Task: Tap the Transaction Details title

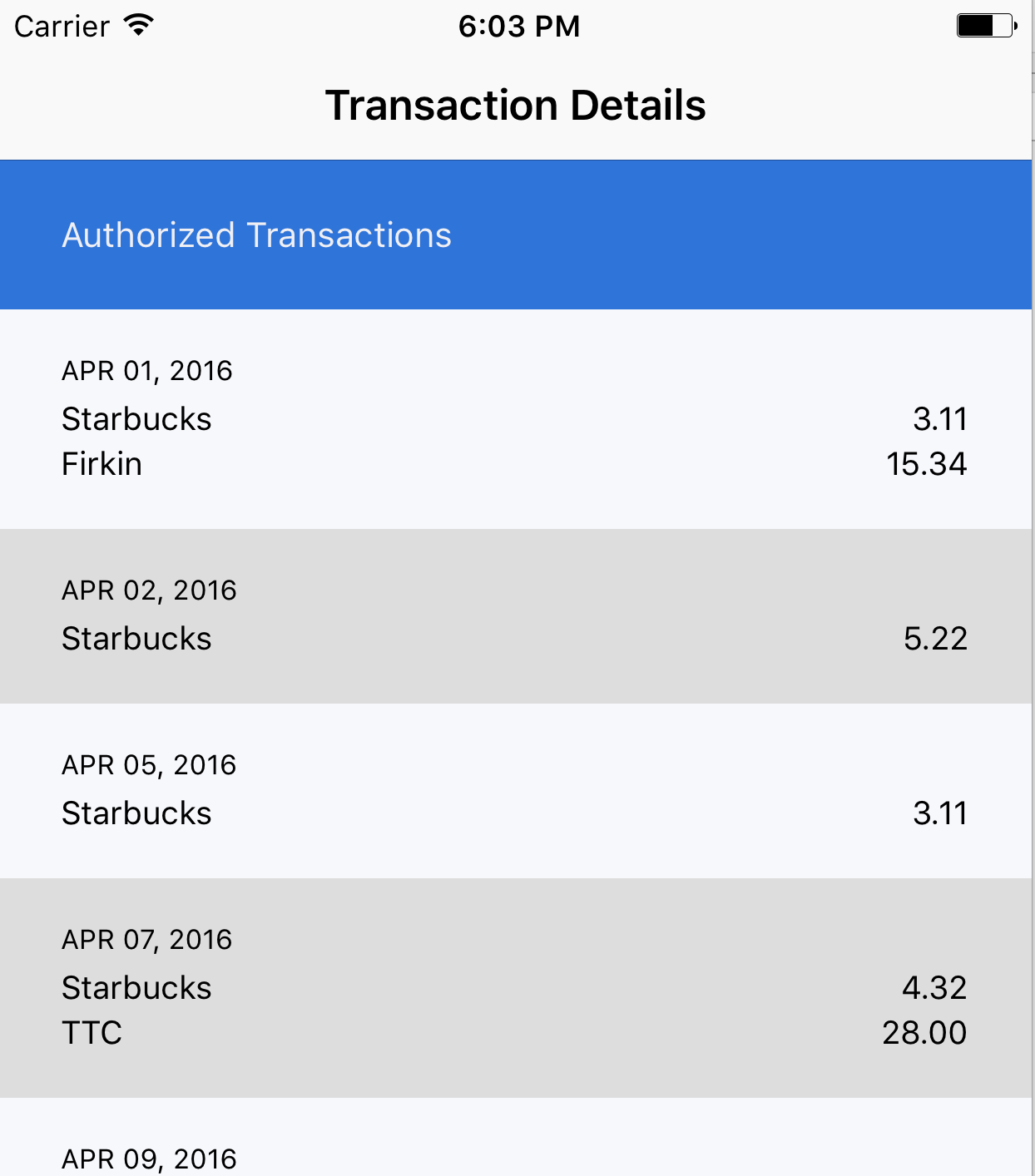Action: 516,106
